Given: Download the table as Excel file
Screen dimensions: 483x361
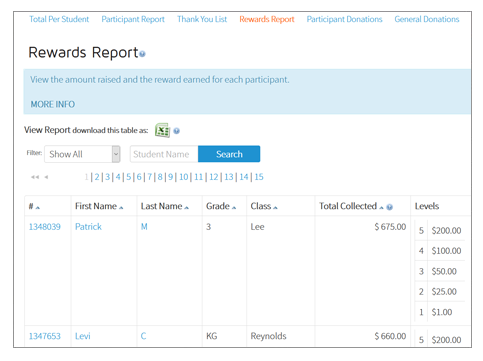Looking at the screenshot, I should pos(162,130).
